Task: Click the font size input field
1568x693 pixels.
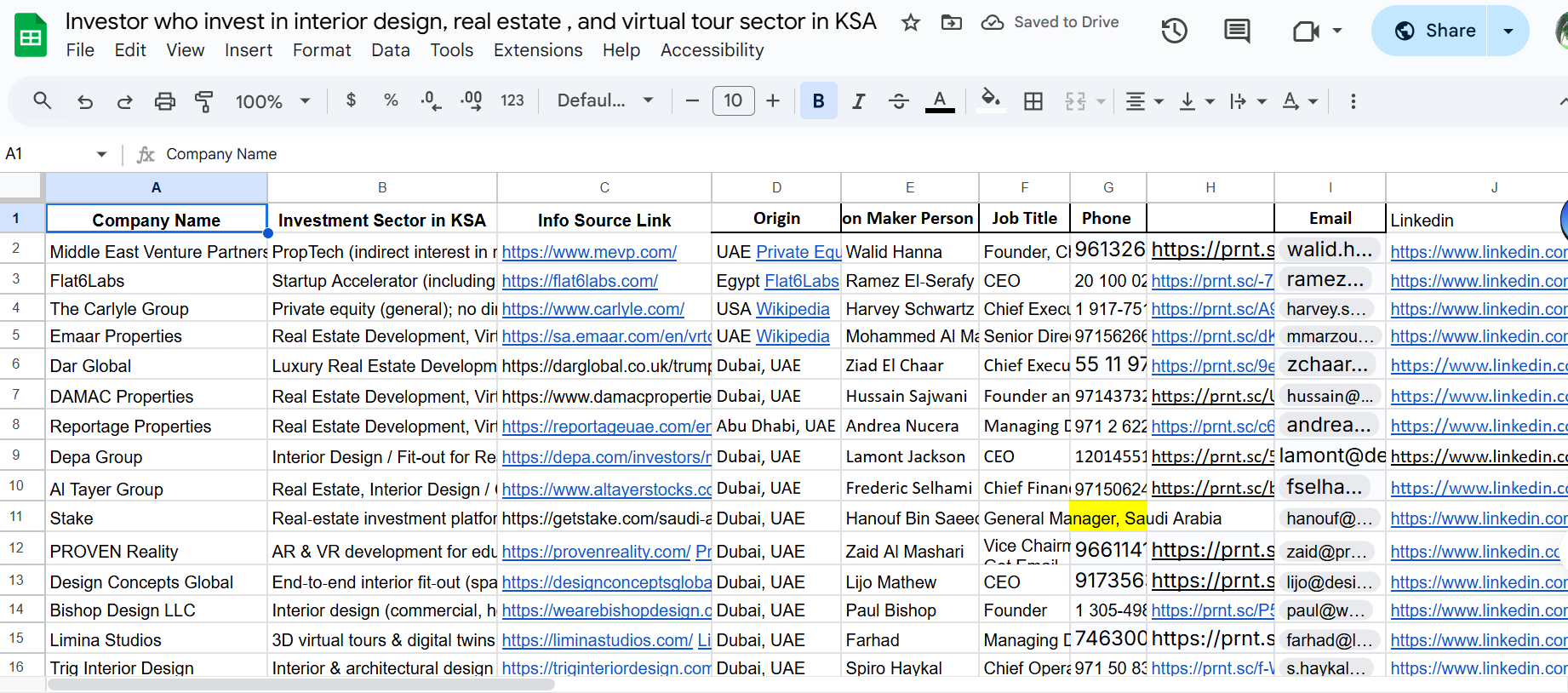Action: [733, 101]
